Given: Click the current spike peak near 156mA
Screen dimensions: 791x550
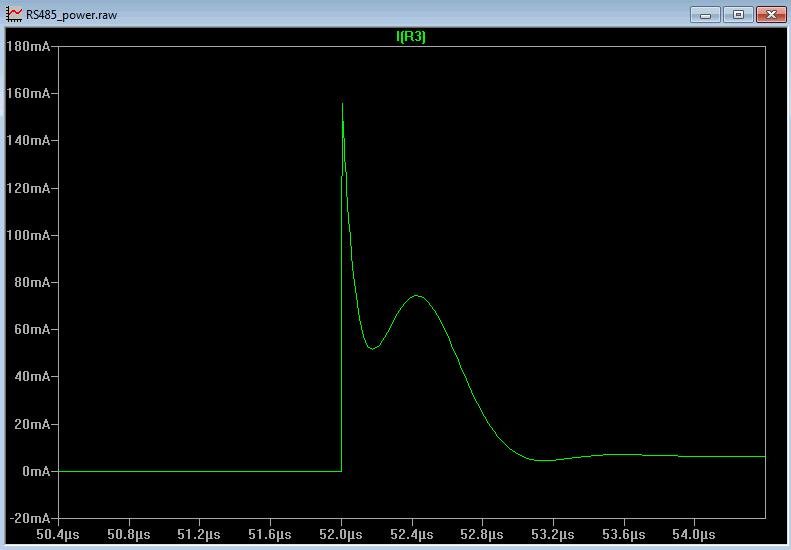Looking at the screenshot, I should [343, 104].
